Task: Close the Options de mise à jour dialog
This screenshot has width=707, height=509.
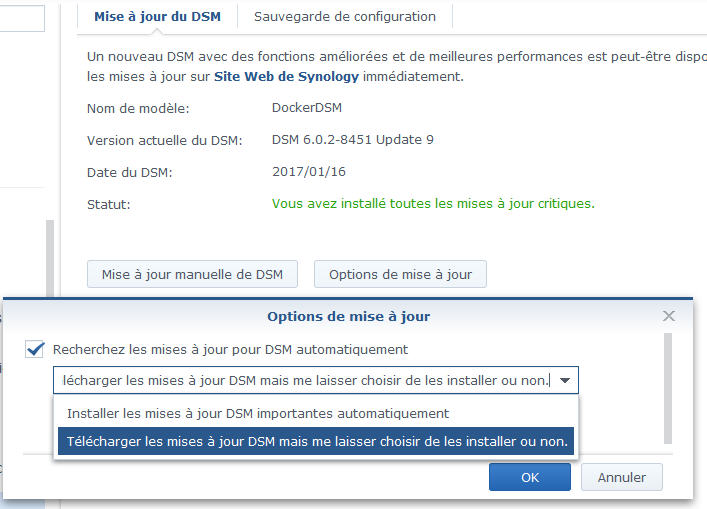Action: tap(669, 316)
